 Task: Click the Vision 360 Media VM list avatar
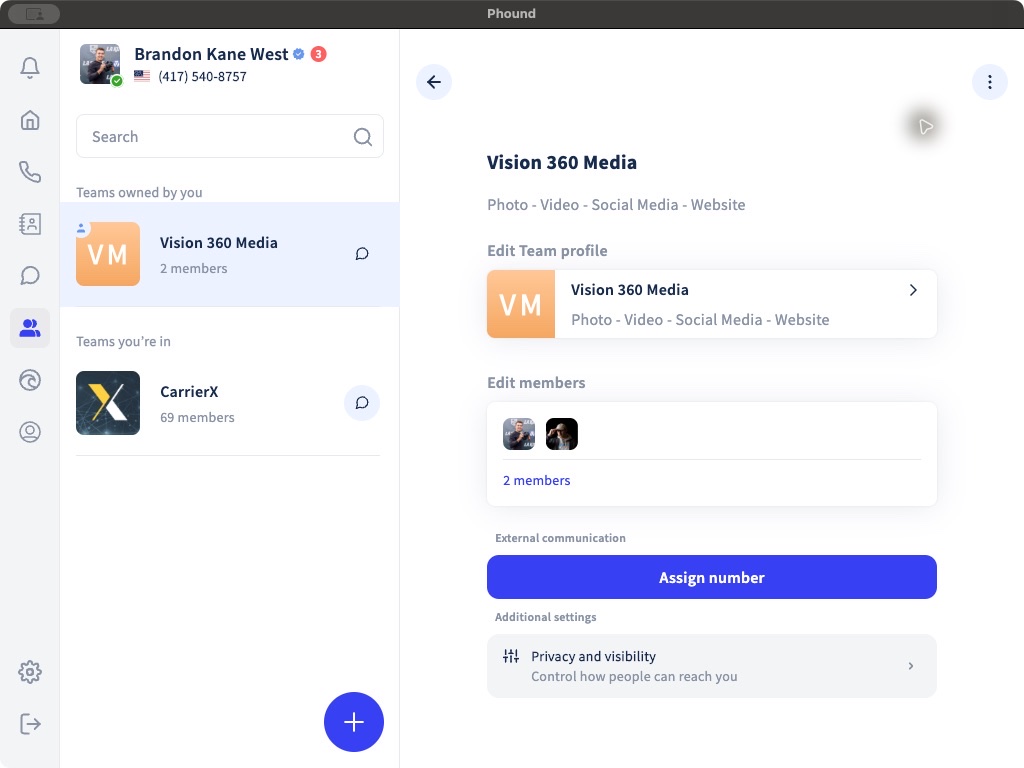pos(108,254)
